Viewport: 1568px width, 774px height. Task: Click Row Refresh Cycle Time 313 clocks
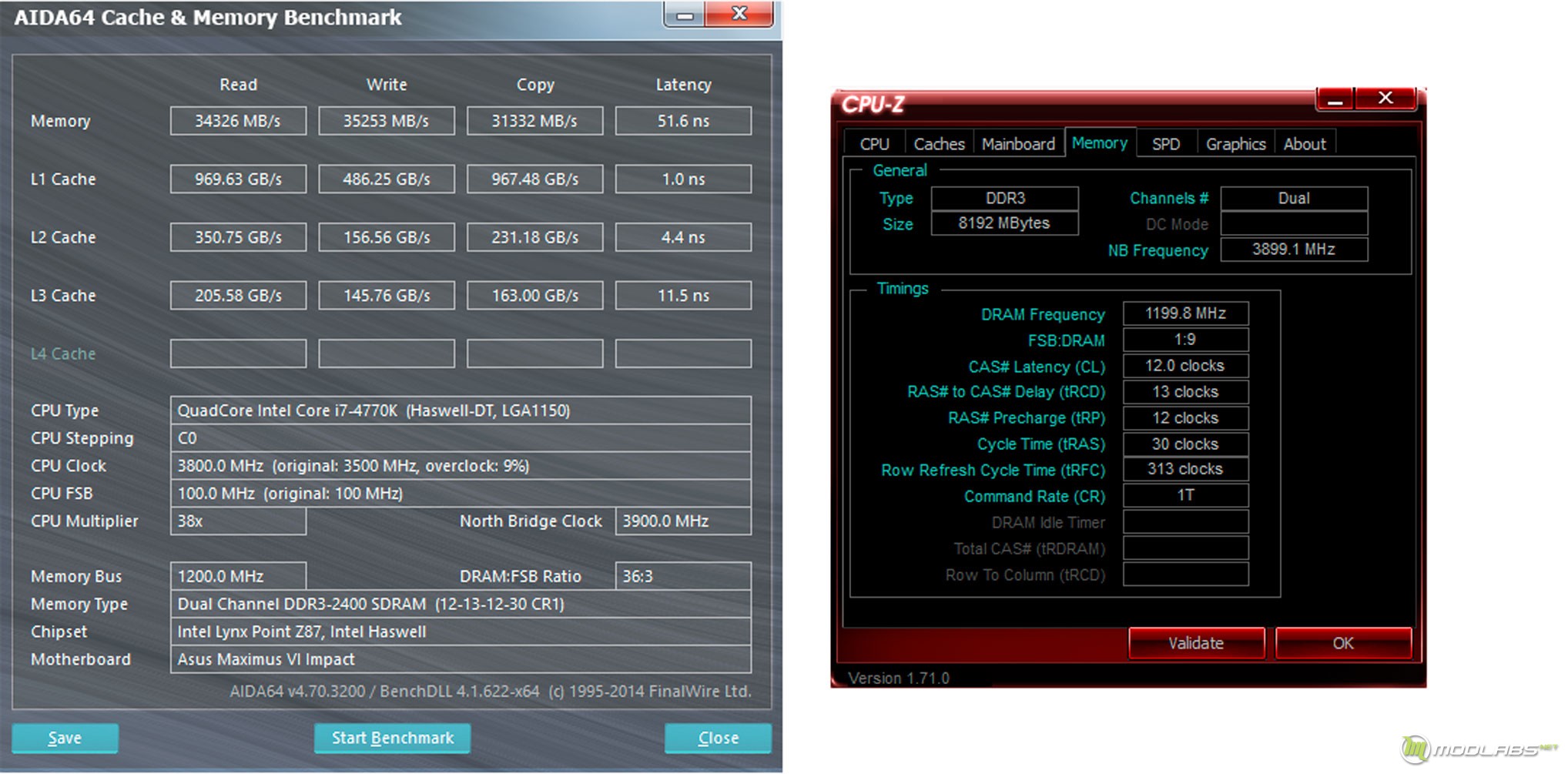pos(1185,469)
